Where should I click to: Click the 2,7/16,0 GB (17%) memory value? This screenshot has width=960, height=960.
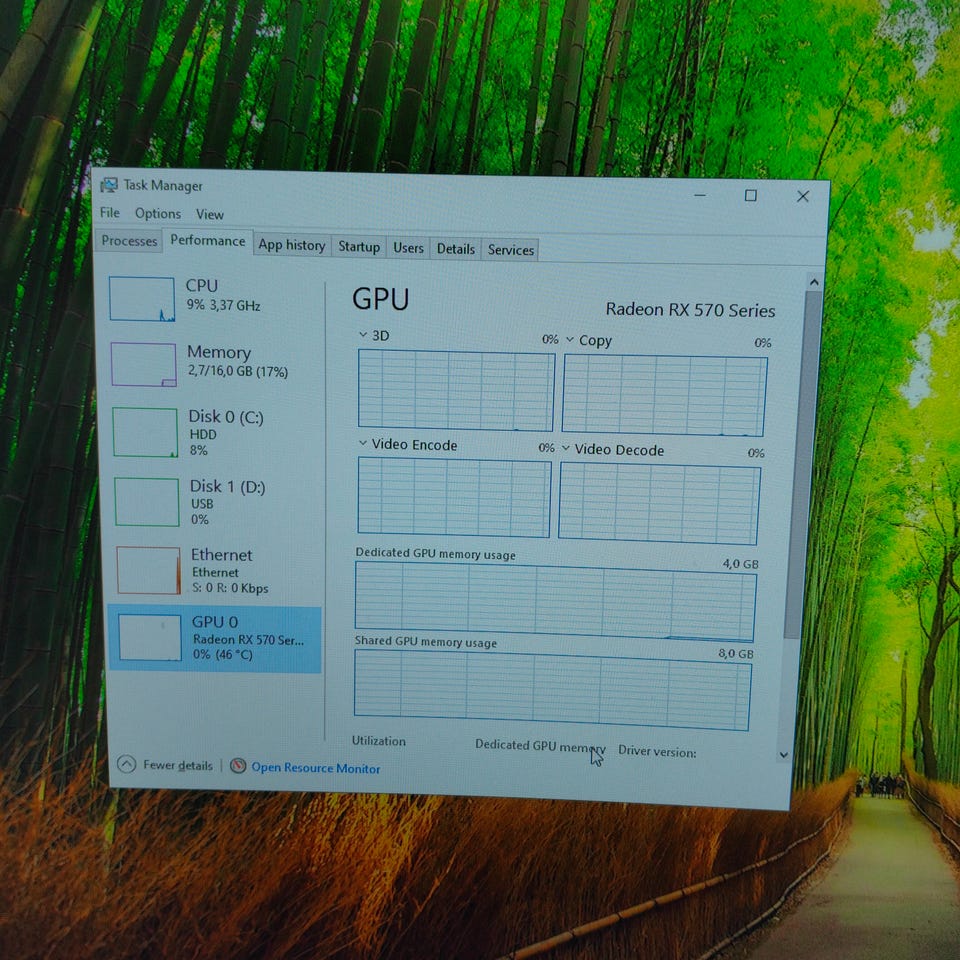coord(238,371)
